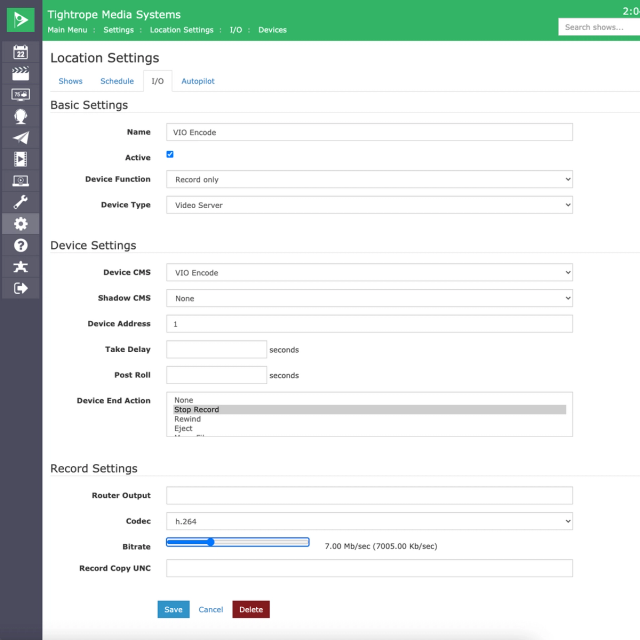The width and height of the screenshot is (640, 640).
Task: Go to Location Settings breadcrumb
Action: [x=181, y=30]
